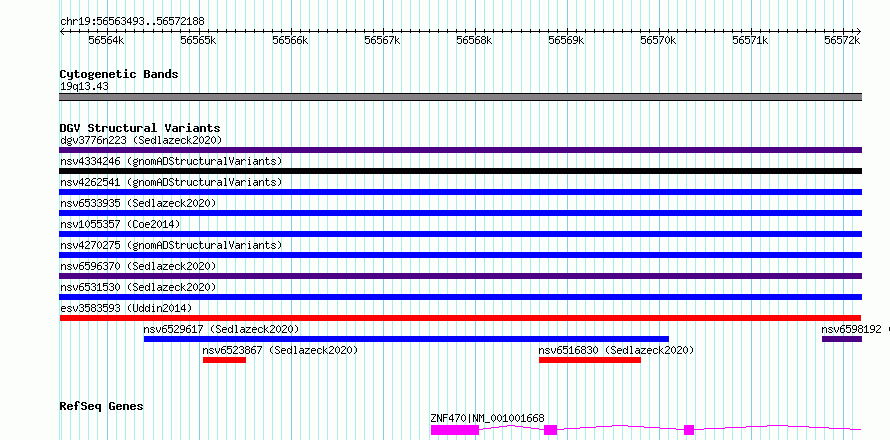The image size is (890, 440).
Task: Select the blue nsv4262541 variant bar
Action: [460, 192]
